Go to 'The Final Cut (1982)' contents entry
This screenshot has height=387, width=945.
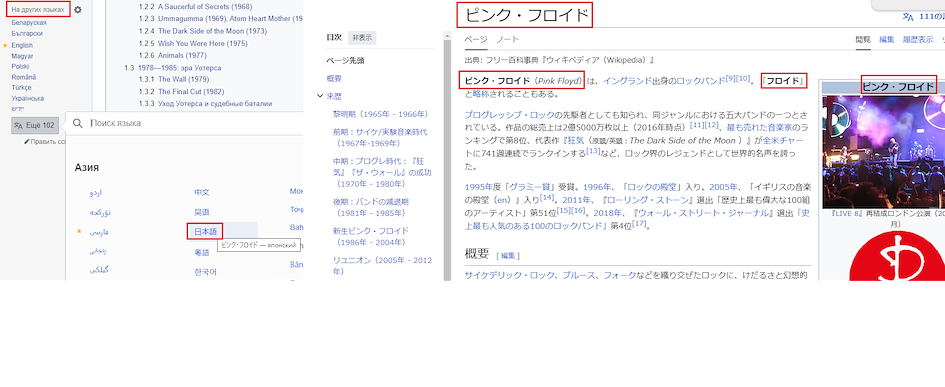click(191, 92)
